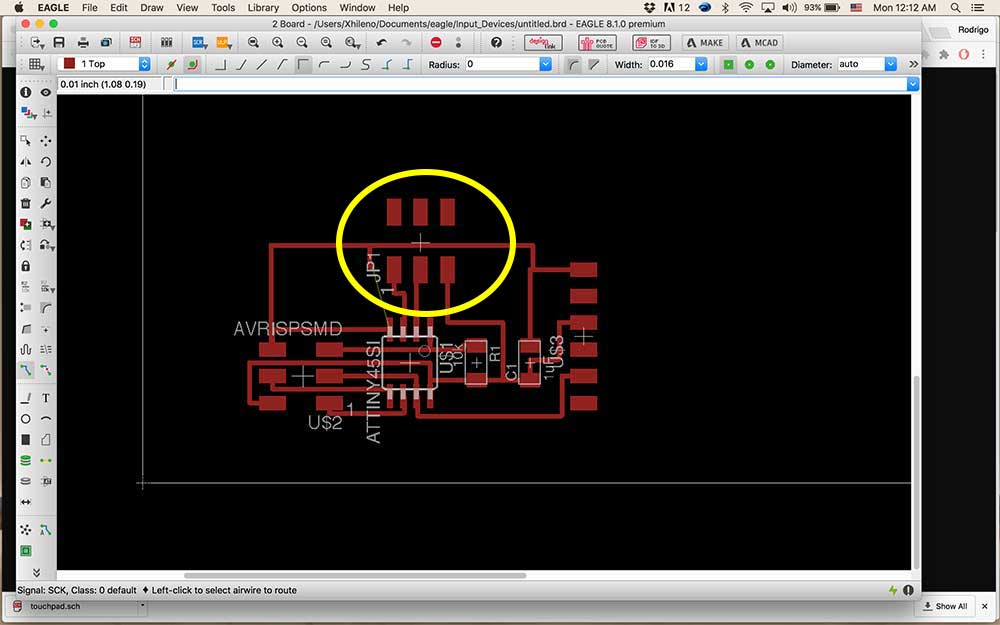
Task: Open the Edit menu
Action: point(119,8)
